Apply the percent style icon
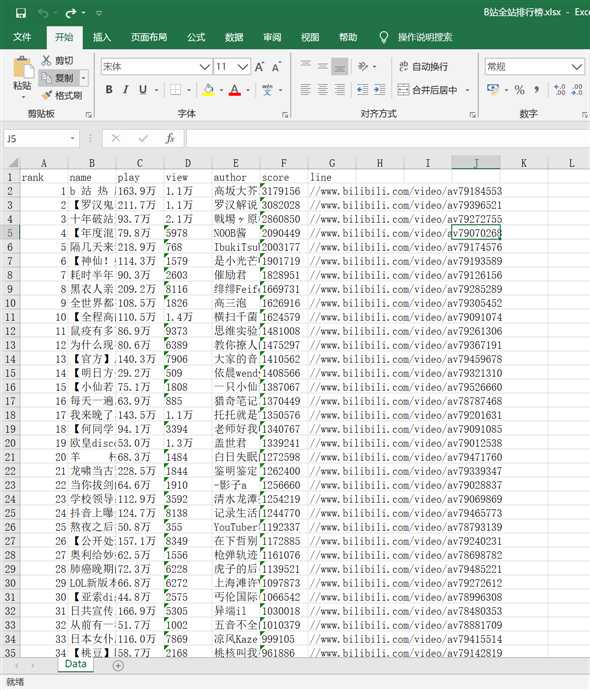The height and width of the screenshot is (690, 590). point(520,90)
